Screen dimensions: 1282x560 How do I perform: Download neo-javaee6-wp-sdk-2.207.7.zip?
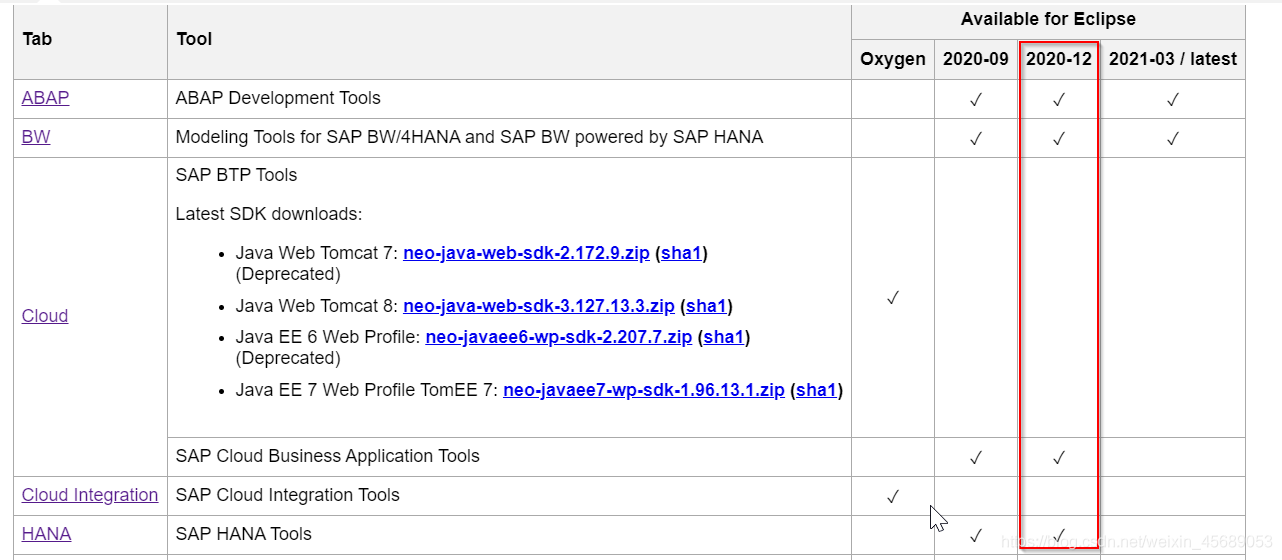pyautogui.click(x=559, y=337)
